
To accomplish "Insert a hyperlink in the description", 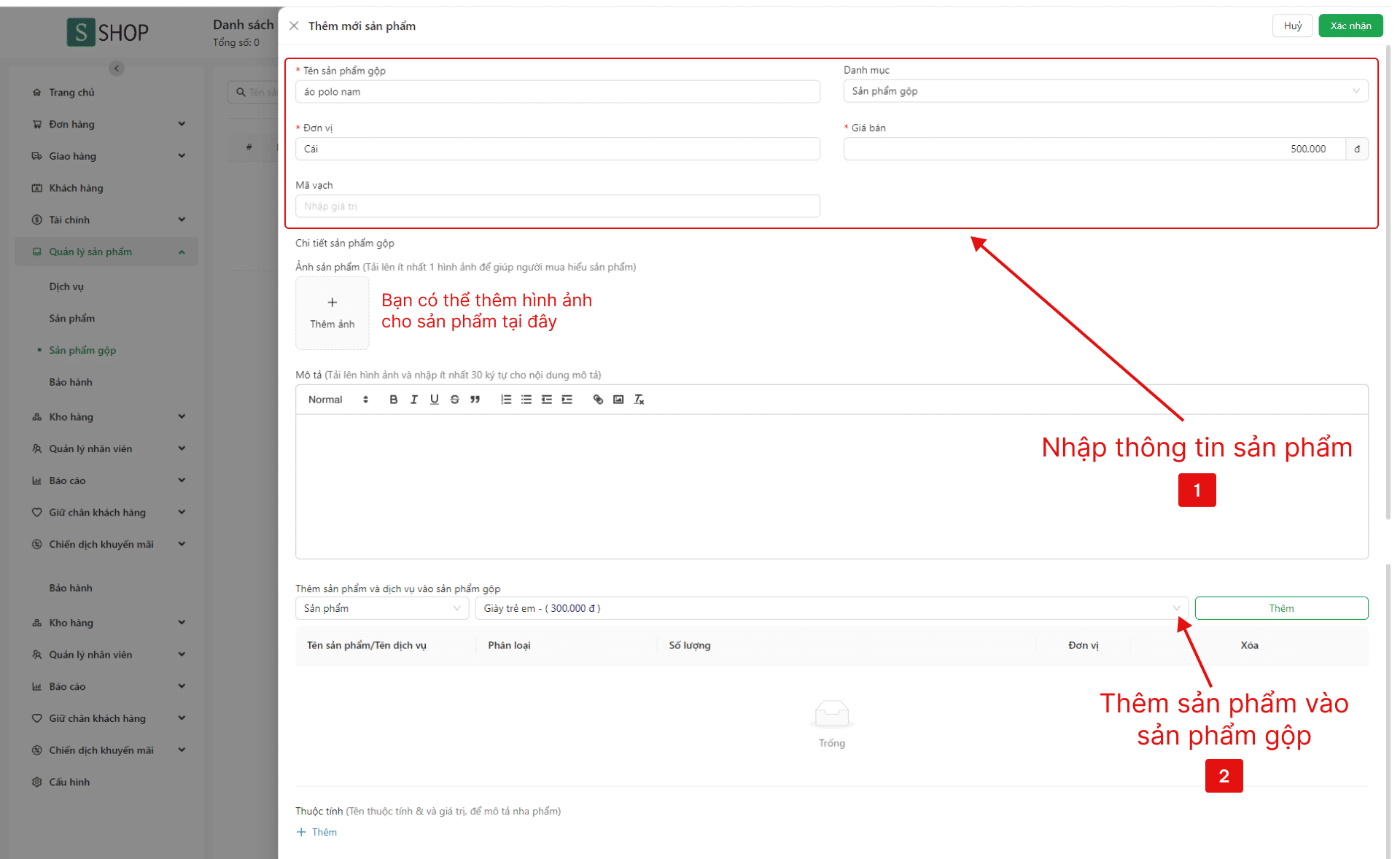I will coord(598,400).
